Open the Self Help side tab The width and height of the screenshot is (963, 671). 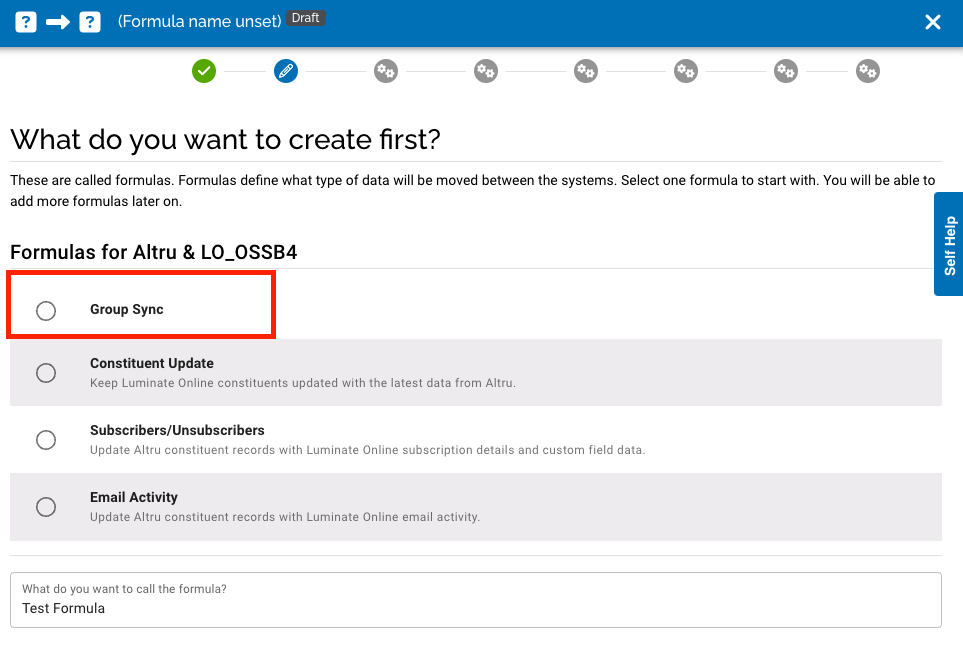click(x=949, y=245)
